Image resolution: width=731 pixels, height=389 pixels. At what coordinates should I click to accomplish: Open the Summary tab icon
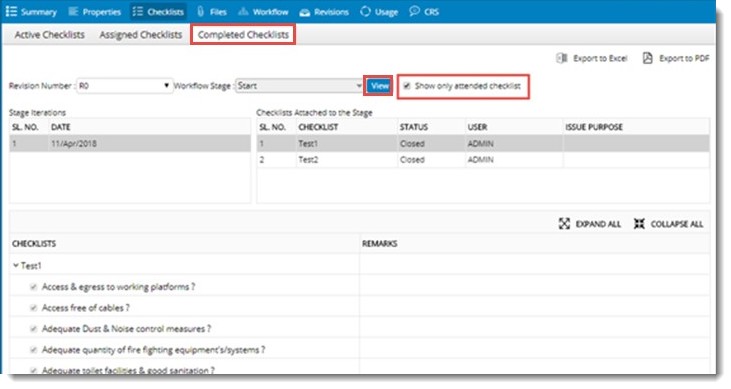point(11,12)
